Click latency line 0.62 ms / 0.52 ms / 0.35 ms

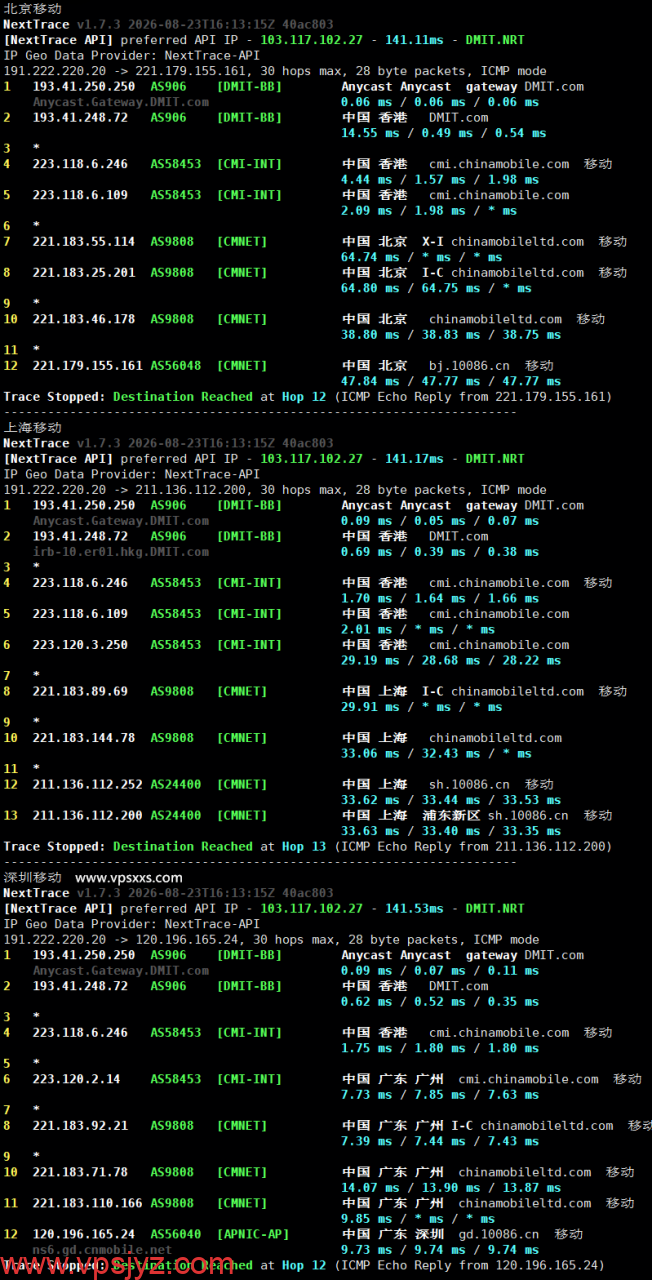[440, 1002]
